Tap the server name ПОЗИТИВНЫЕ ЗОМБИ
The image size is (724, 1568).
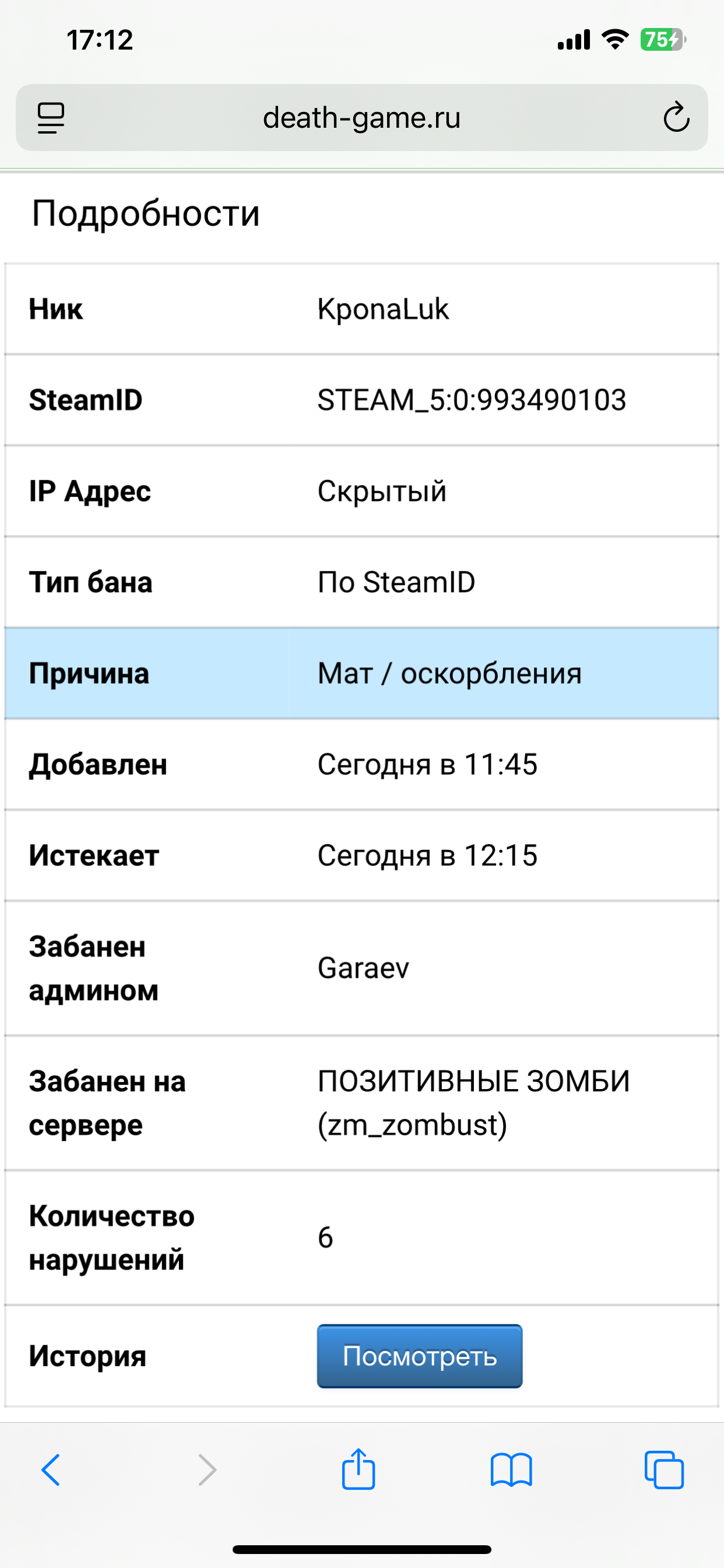pyautogui.click(x=473, y=1081)
